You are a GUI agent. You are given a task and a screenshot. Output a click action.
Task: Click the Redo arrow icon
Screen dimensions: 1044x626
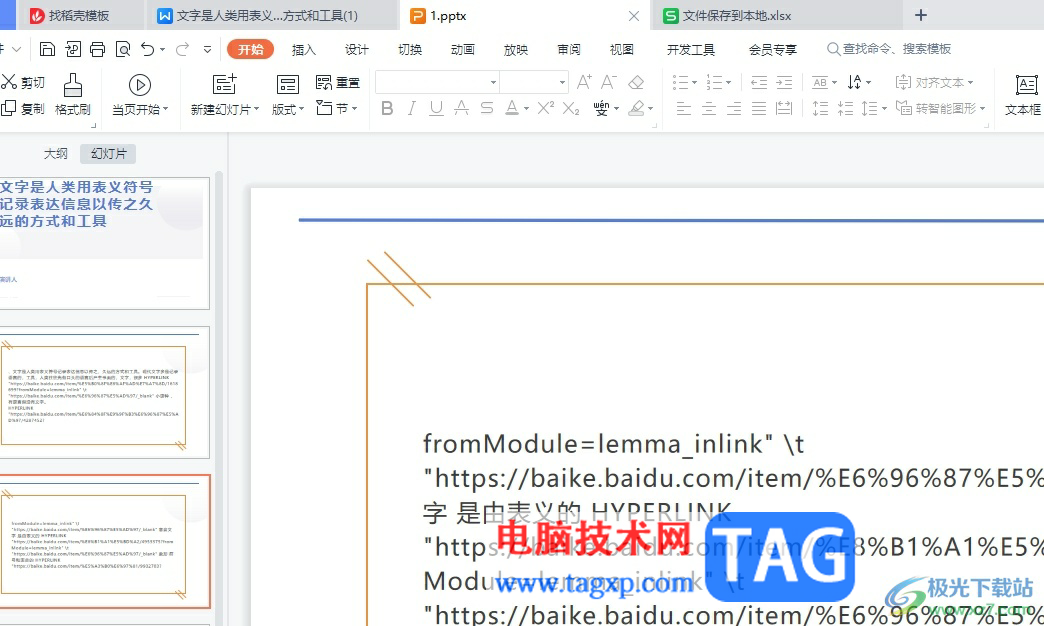[182, 49]
